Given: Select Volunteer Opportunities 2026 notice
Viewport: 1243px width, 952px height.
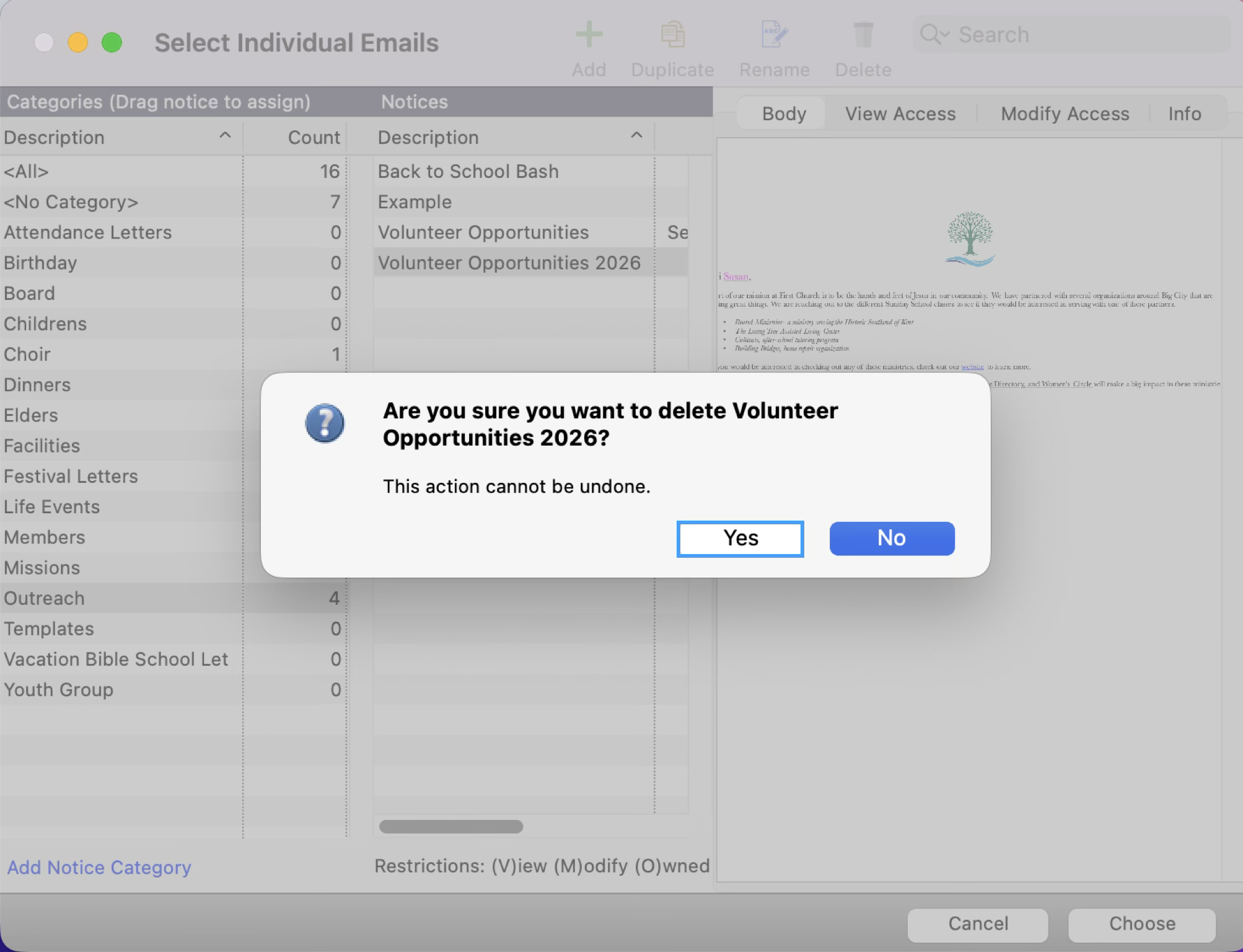Looking at the screenshot, I should click(x=530, y=263).
